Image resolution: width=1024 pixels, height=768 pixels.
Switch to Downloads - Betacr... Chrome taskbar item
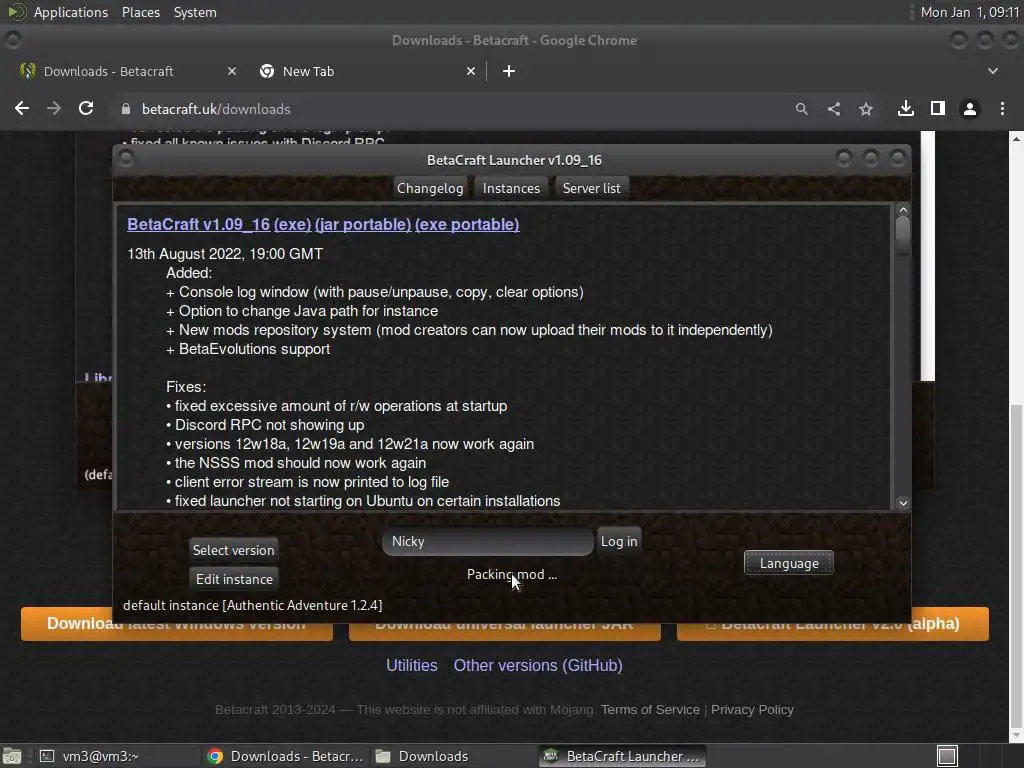[285, 756]
